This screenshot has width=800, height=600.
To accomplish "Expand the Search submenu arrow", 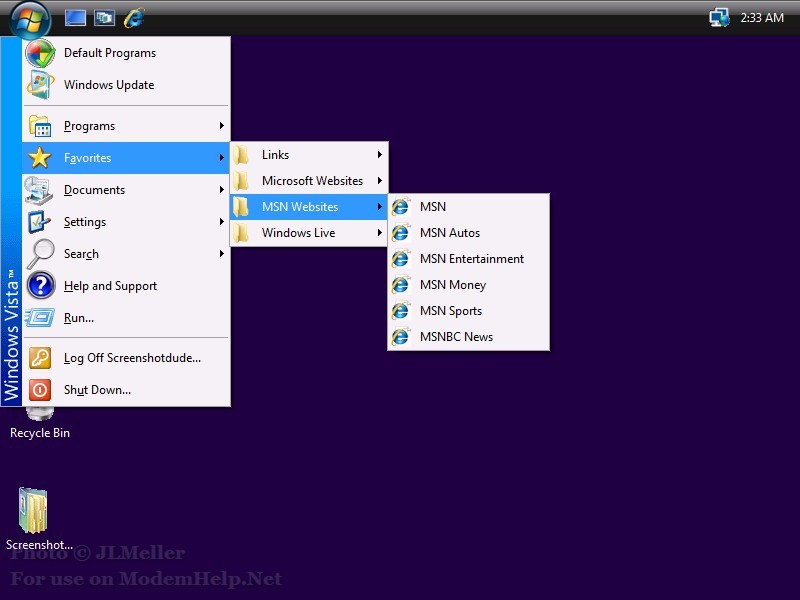I will pyautogui.click(x=221, y=254).
